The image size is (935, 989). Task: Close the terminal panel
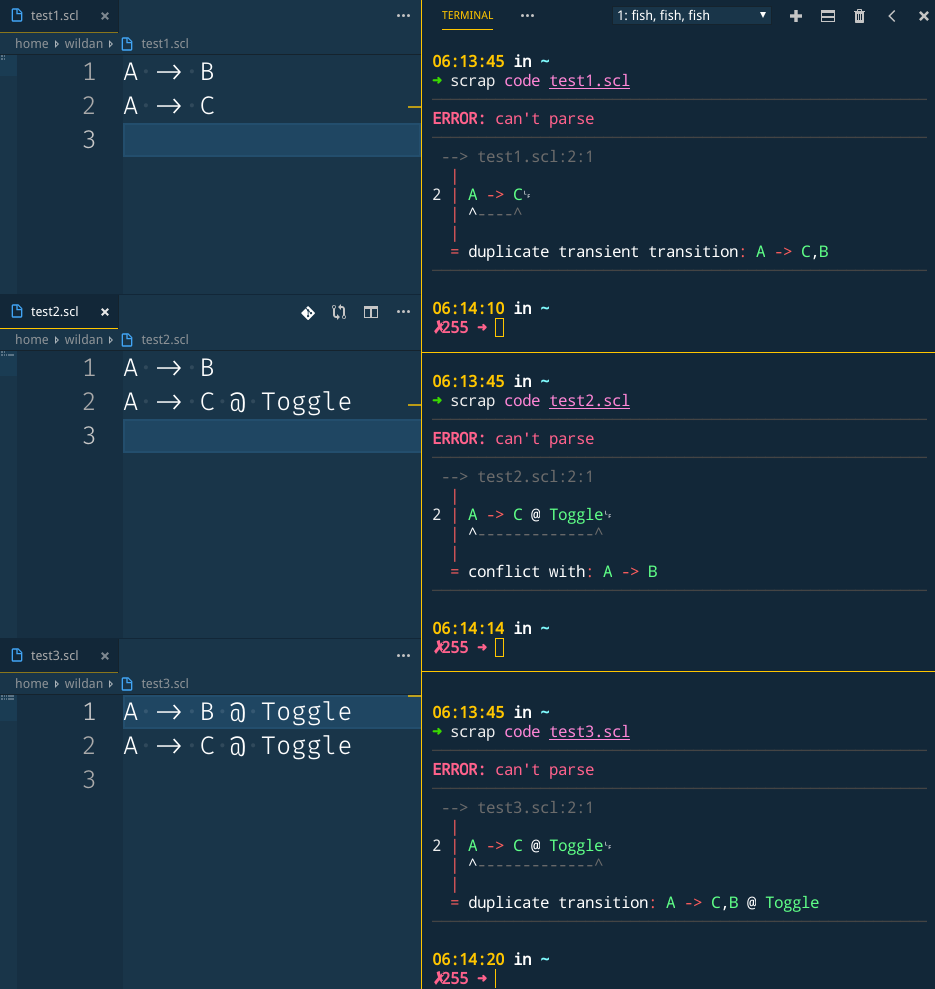click(923, 16)
